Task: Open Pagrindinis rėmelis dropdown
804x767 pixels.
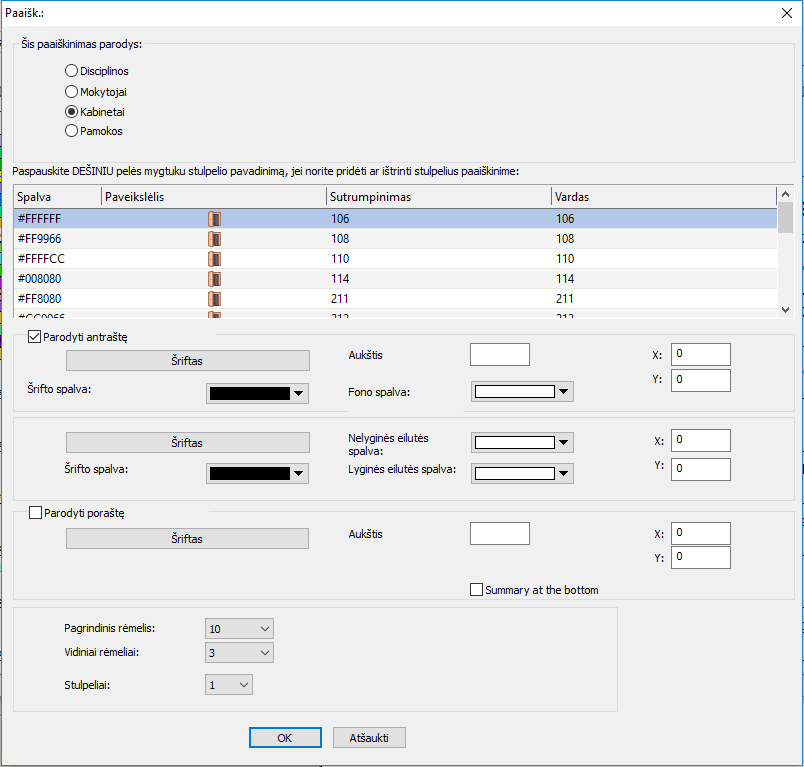Action: (x=238, y=628)
